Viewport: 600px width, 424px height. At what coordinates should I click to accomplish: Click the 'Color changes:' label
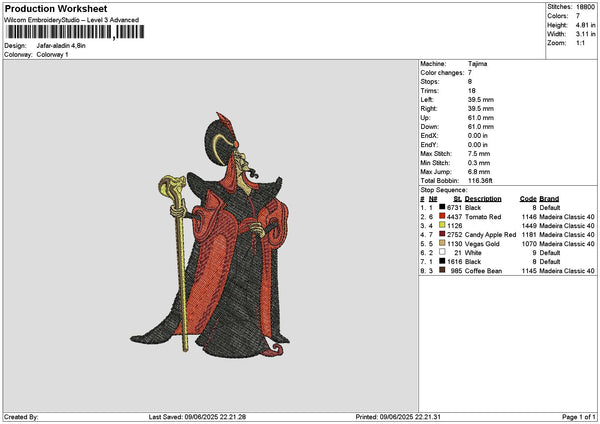coord(442,73)
